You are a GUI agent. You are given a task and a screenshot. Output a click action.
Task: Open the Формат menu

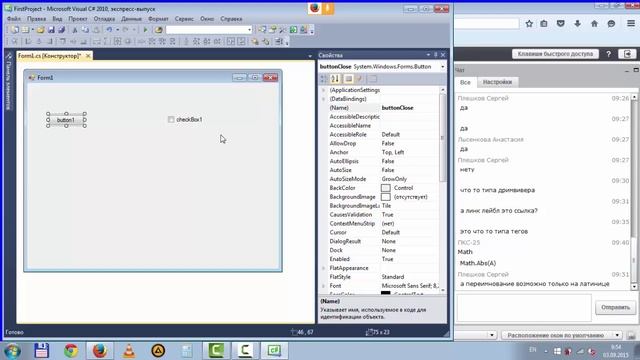tap(158, 19)
